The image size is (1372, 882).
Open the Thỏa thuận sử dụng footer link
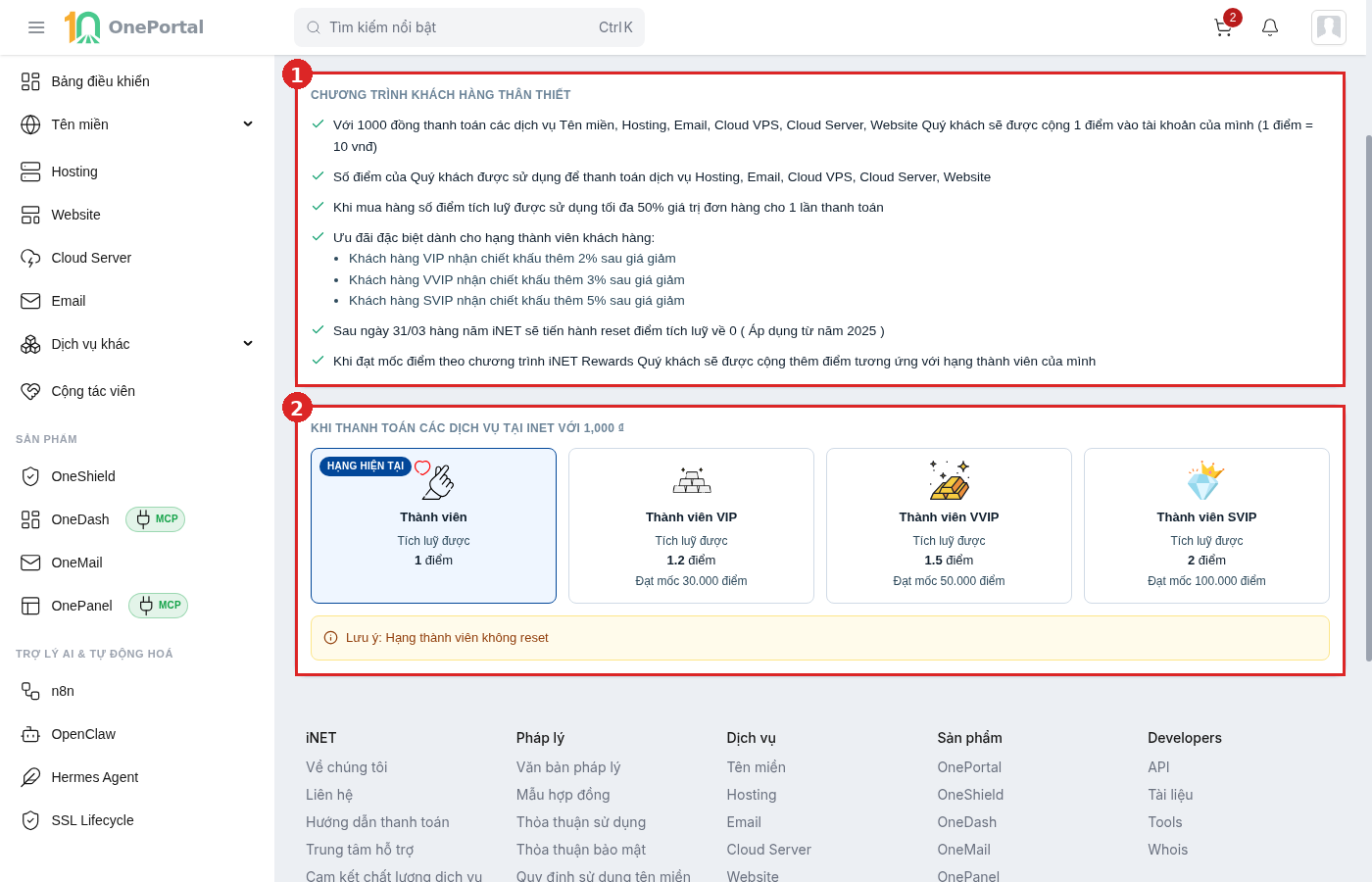point(581,822)
